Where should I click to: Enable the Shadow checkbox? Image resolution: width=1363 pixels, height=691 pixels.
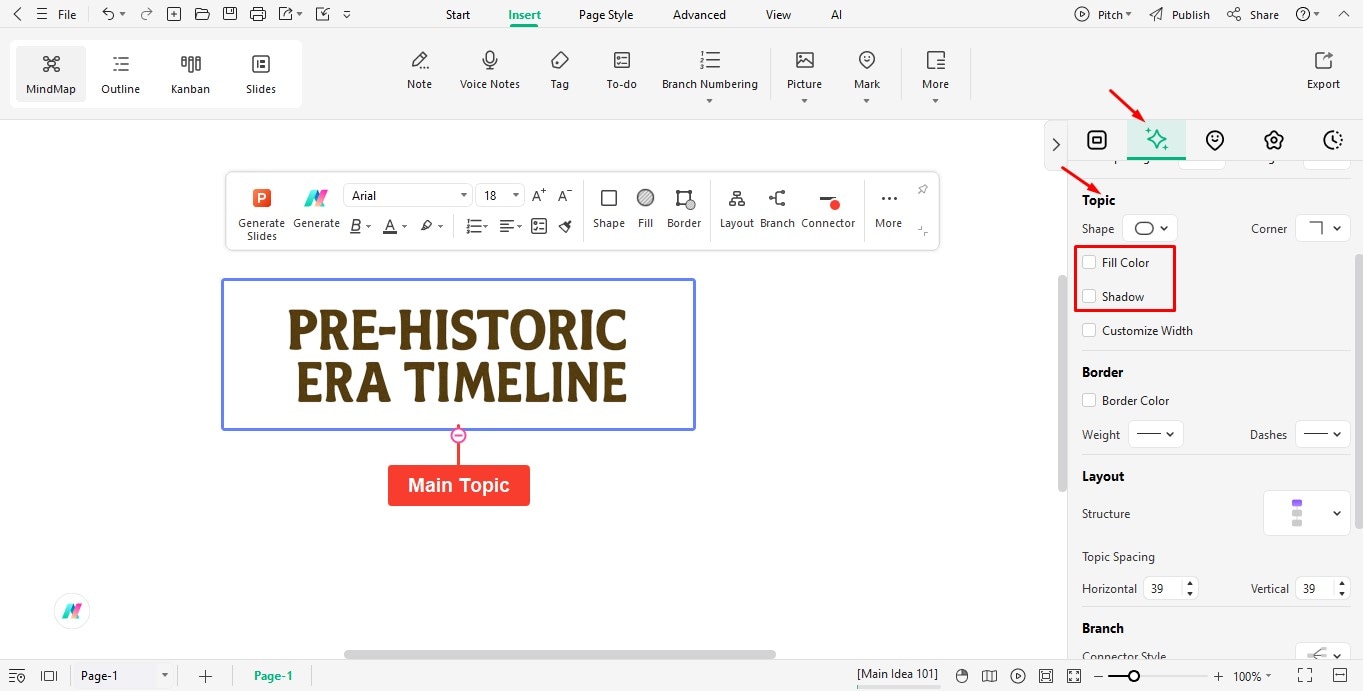pos(1089,296)
